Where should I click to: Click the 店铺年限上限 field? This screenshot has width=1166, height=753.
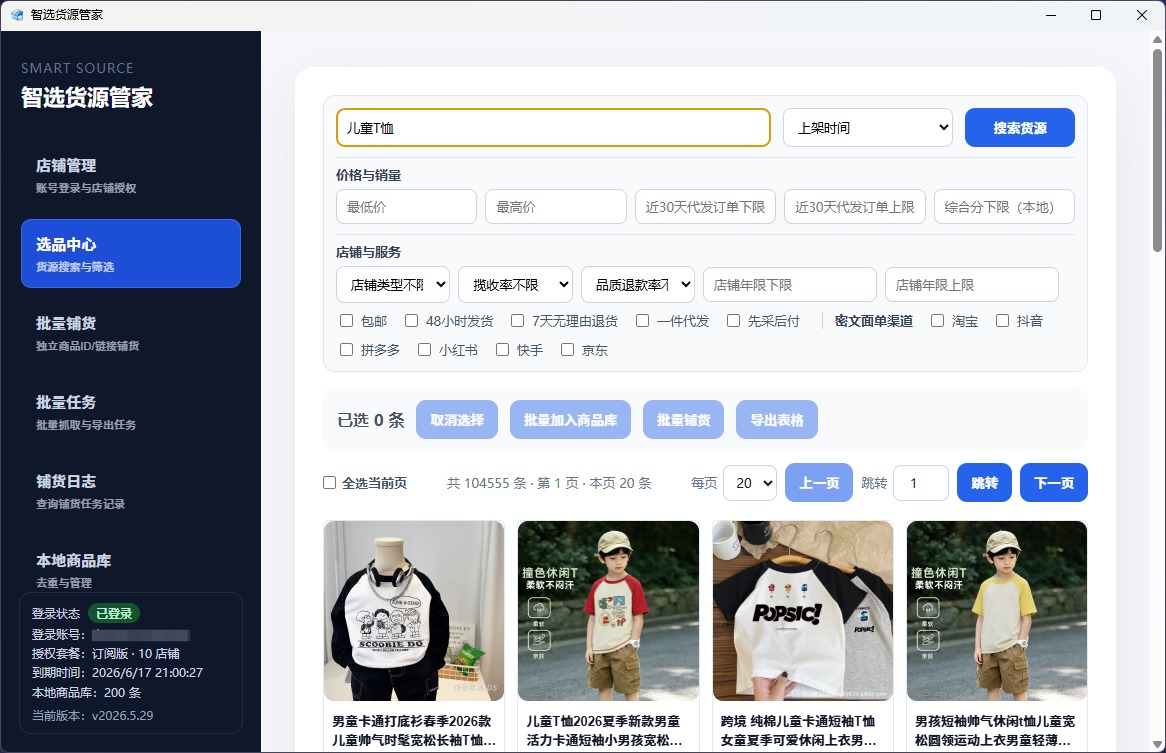(972, 285)
